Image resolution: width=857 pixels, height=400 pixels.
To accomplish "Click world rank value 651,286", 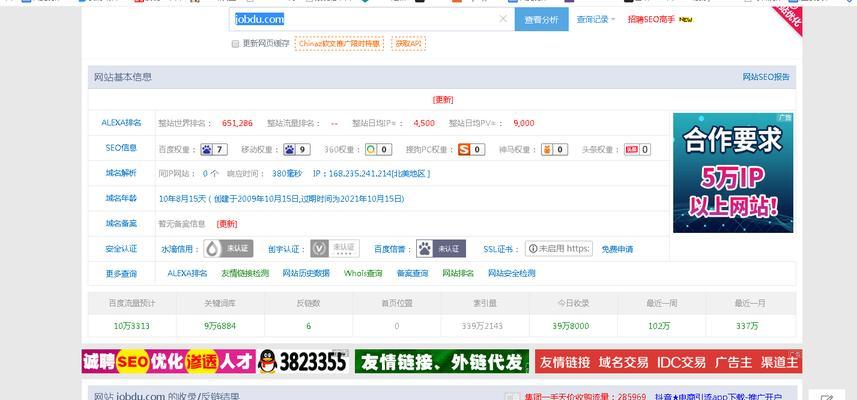I will pos(237,123).
